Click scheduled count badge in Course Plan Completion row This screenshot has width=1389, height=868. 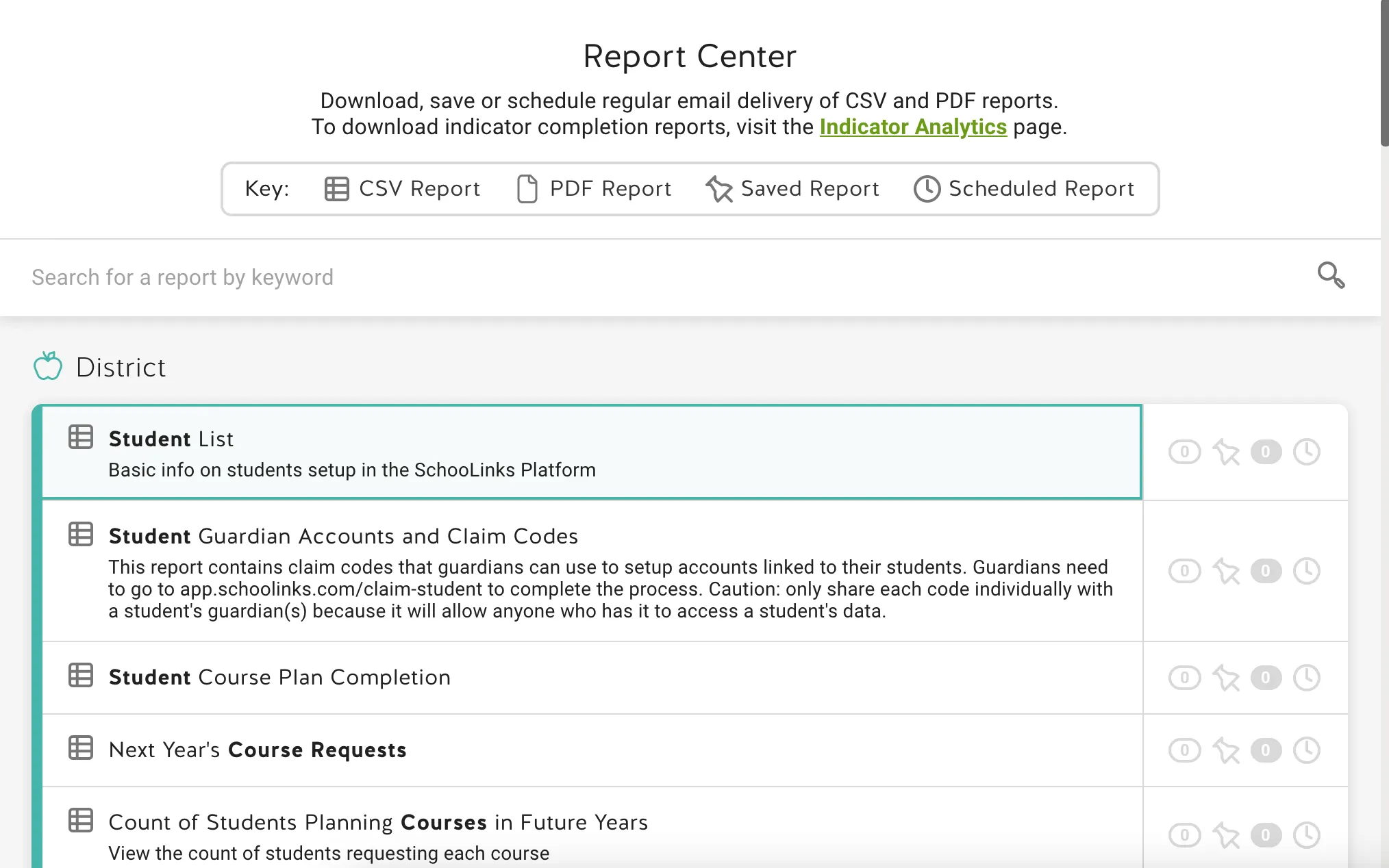click(1266, 678)
